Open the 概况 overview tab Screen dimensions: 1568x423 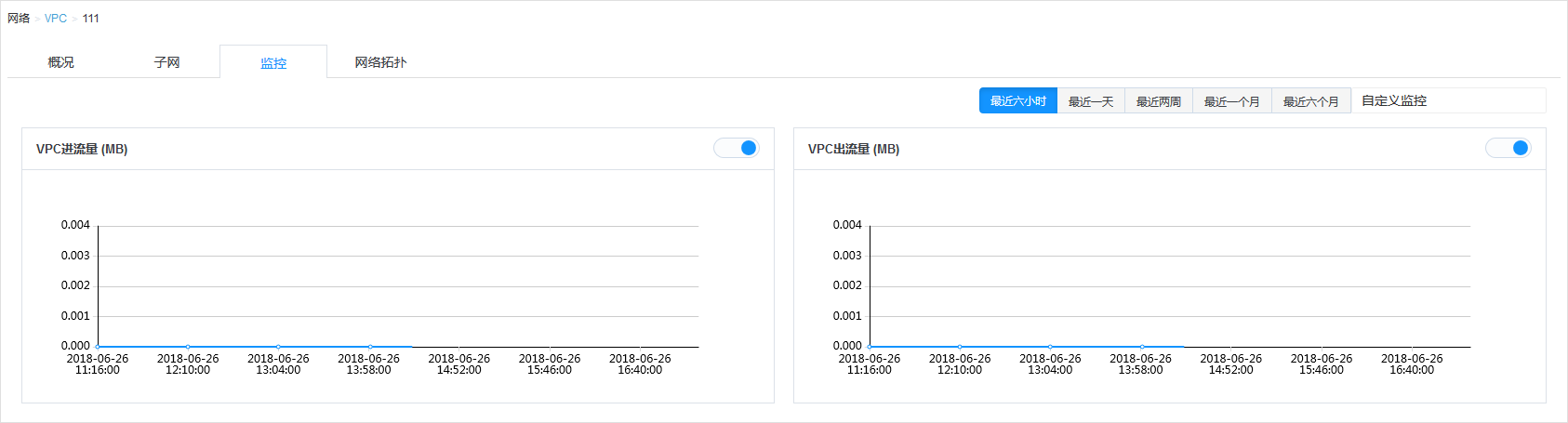point(60,62)
